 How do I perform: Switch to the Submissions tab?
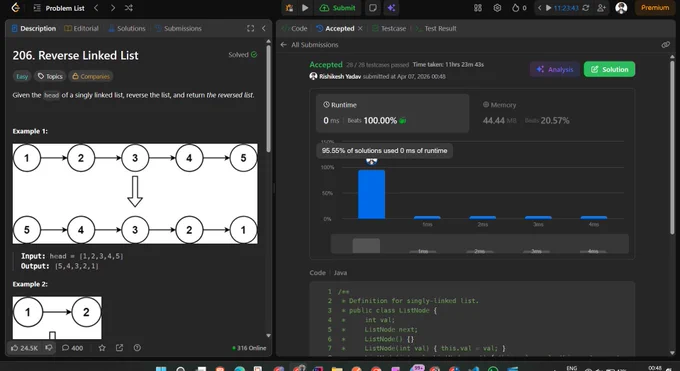[178, 28]
